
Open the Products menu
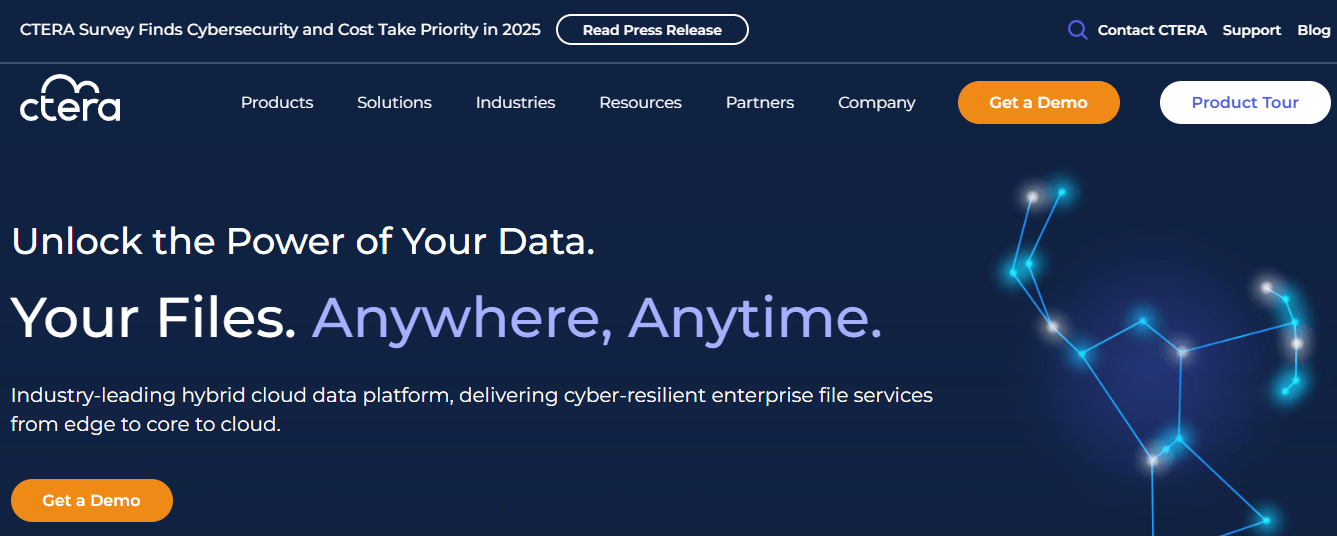tap(277, 102)
